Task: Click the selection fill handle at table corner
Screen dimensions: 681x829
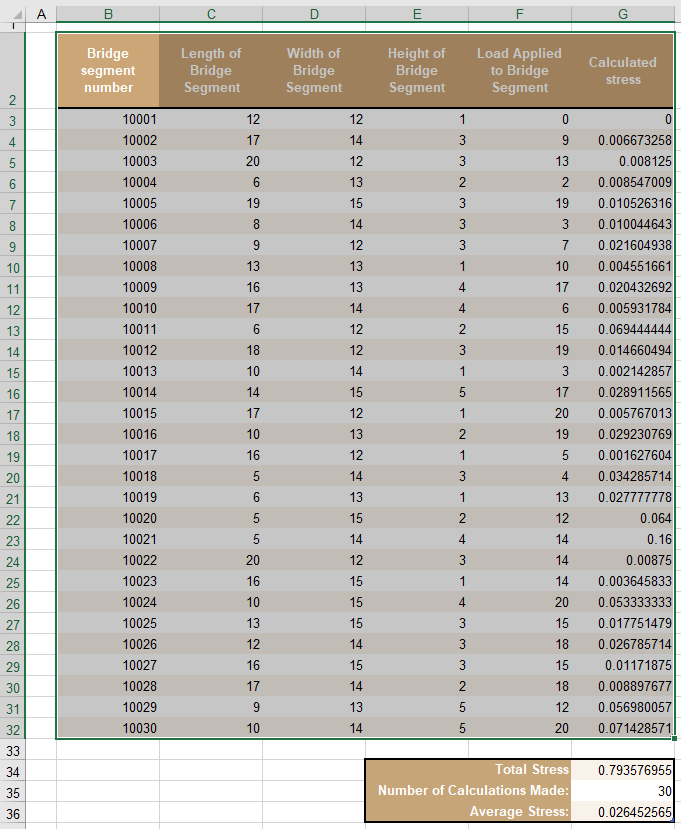Action: 674,738
